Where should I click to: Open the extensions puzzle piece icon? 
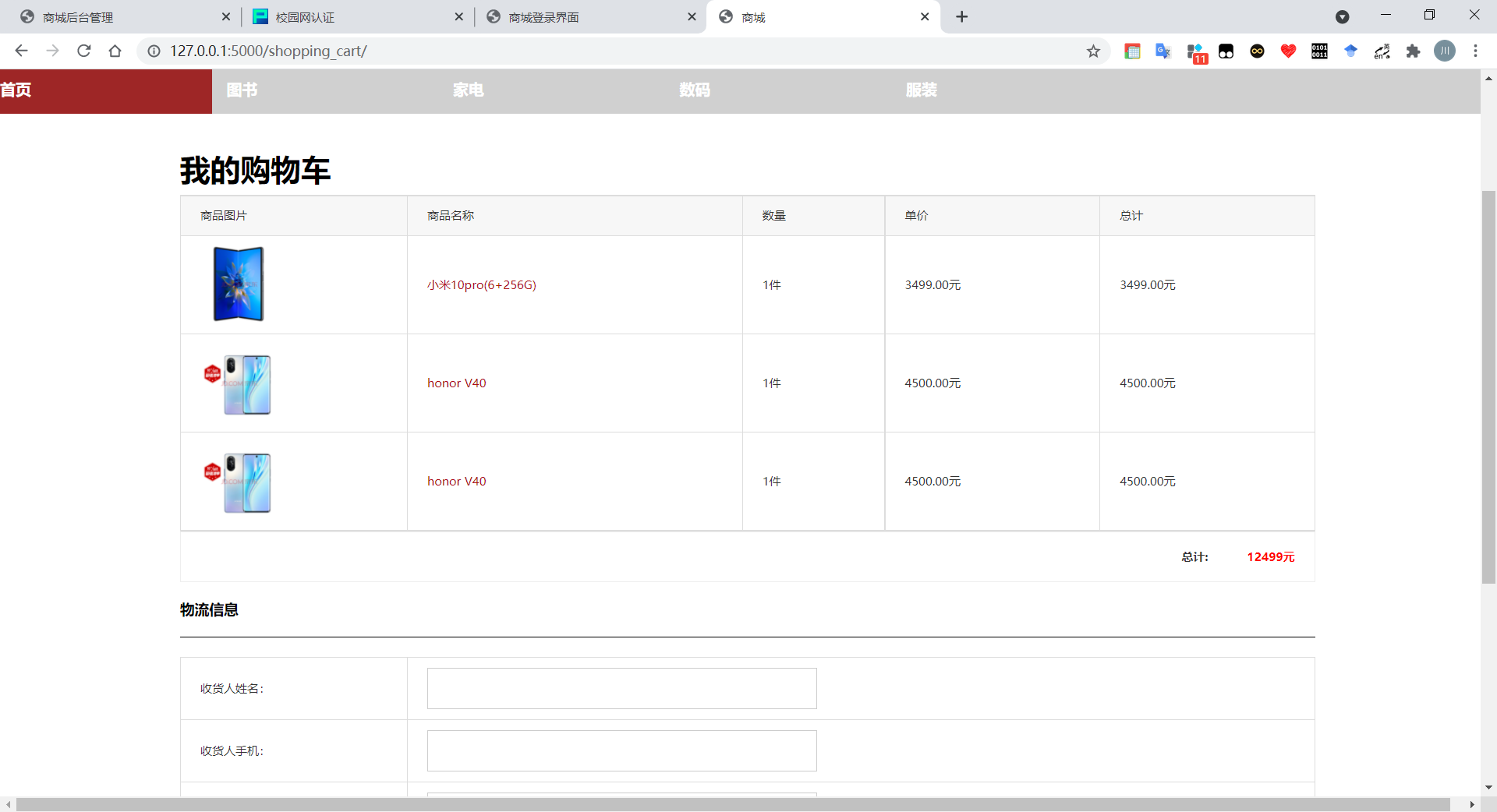coord(1413,51)
